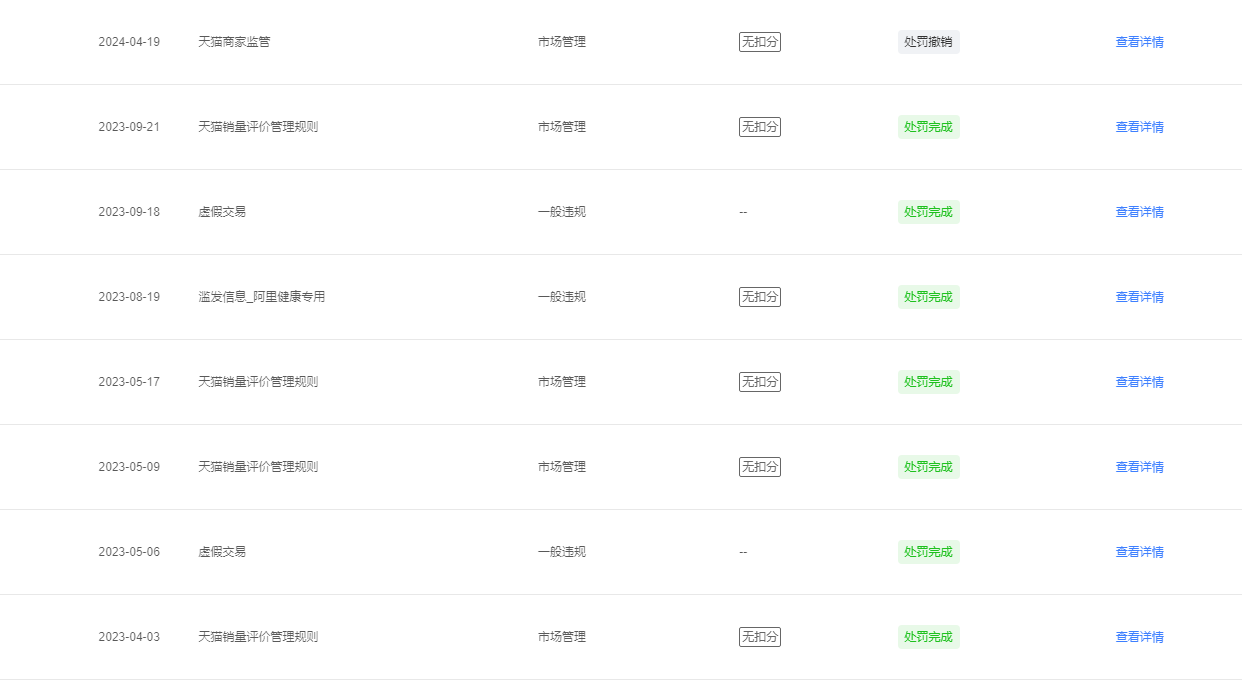Click the date 2023-05-17
This screenshot has height=684, width=1242.
pos(129,382)
